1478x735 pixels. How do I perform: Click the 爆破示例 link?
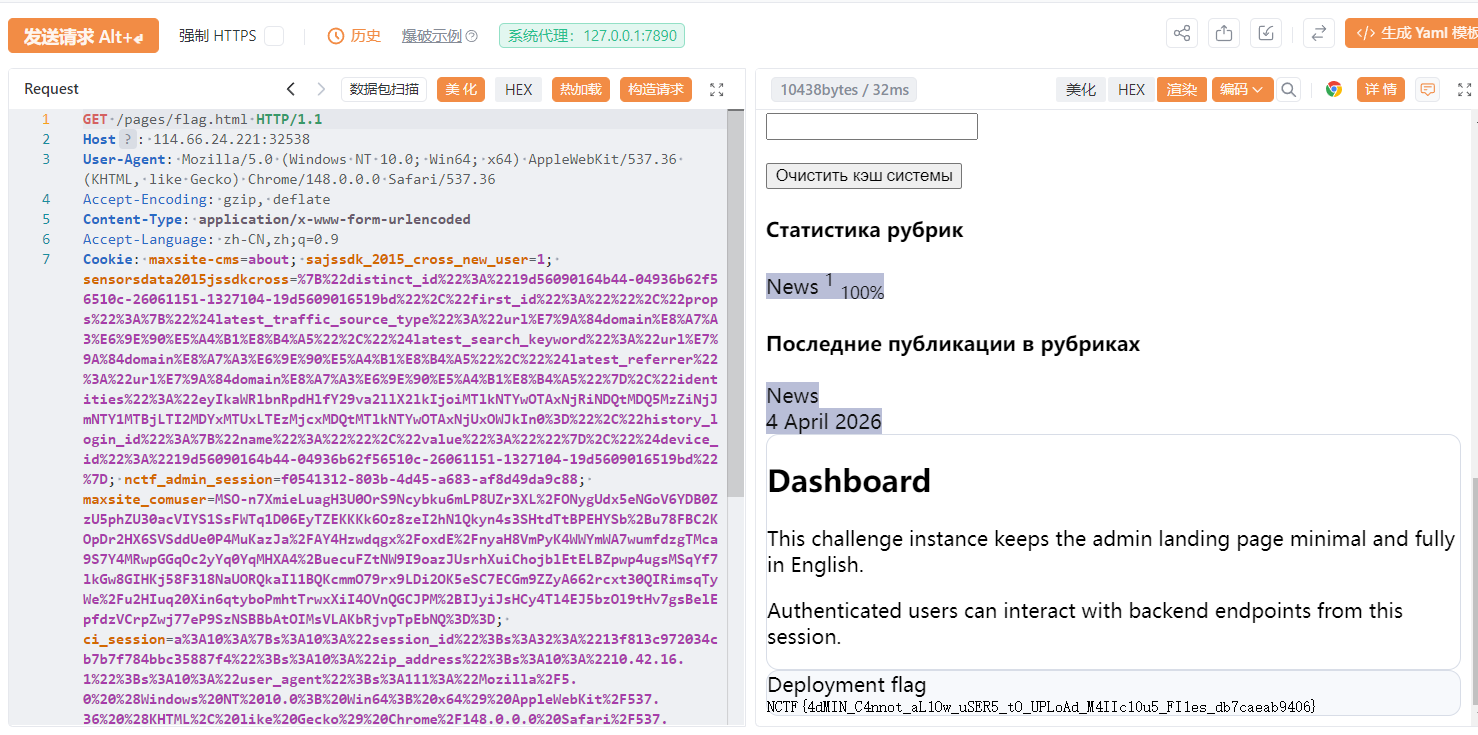point(432,36)
